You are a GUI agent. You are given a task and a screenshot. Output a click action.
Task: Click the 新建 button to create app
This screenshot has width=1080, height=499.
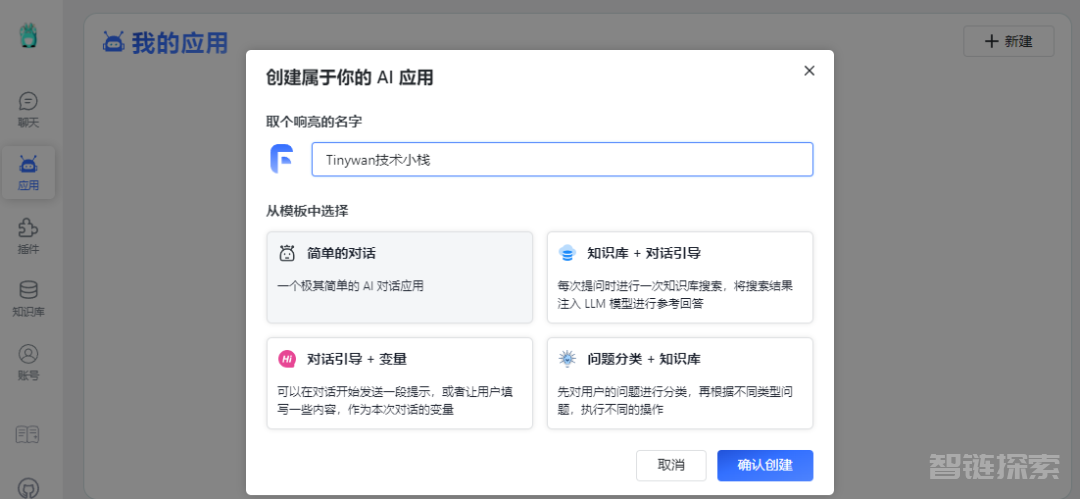click(1008, 41)
